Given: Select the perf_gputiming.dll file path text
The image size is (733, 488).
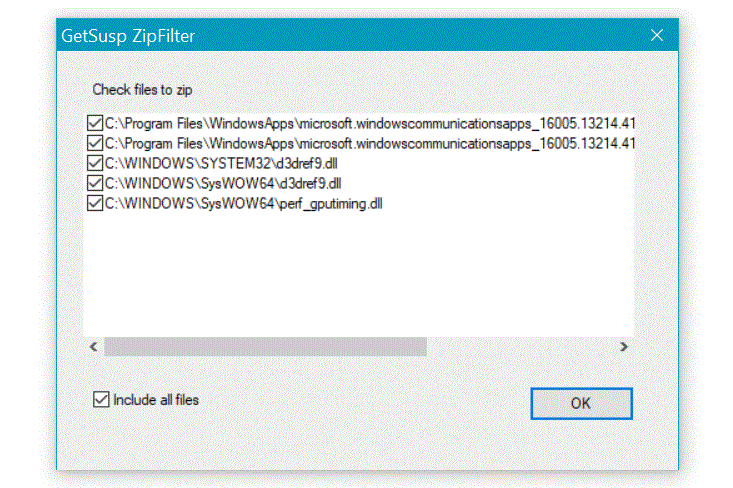Looking at the screenshot, I should pos(245,203).
